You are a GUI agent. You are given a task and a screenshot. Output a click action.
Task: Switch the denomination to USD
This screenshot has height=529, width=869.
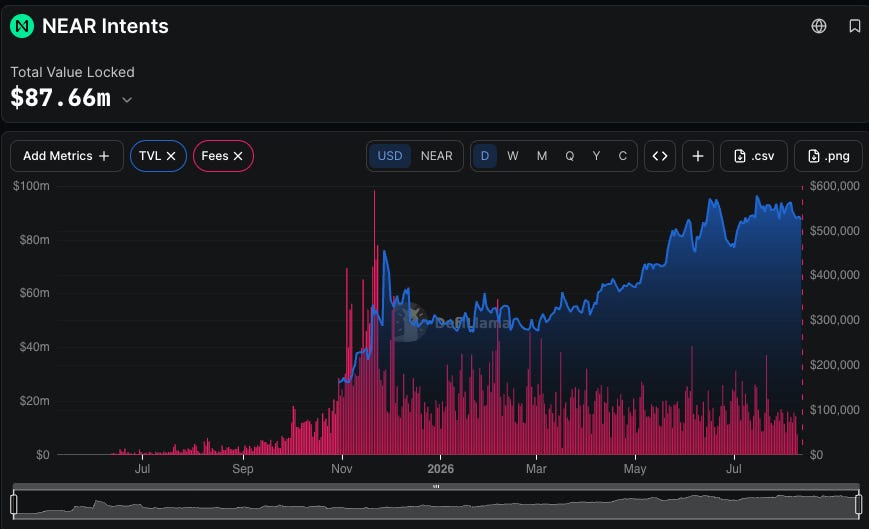point(390,156)
